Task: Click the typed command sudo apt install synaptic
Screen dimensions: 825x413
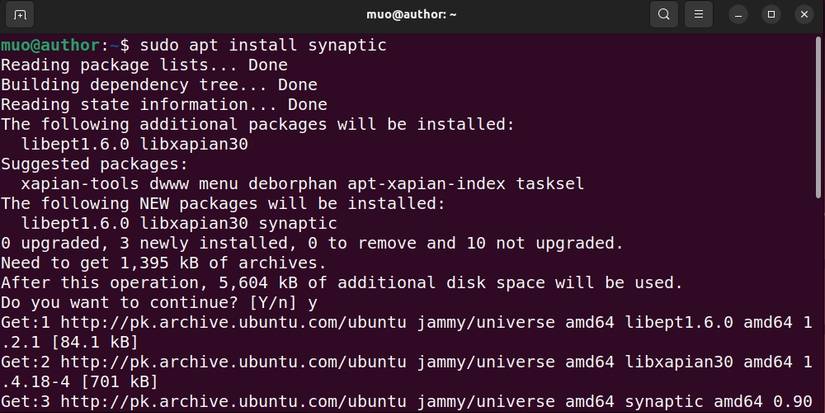Action: (x=263, y=46)
